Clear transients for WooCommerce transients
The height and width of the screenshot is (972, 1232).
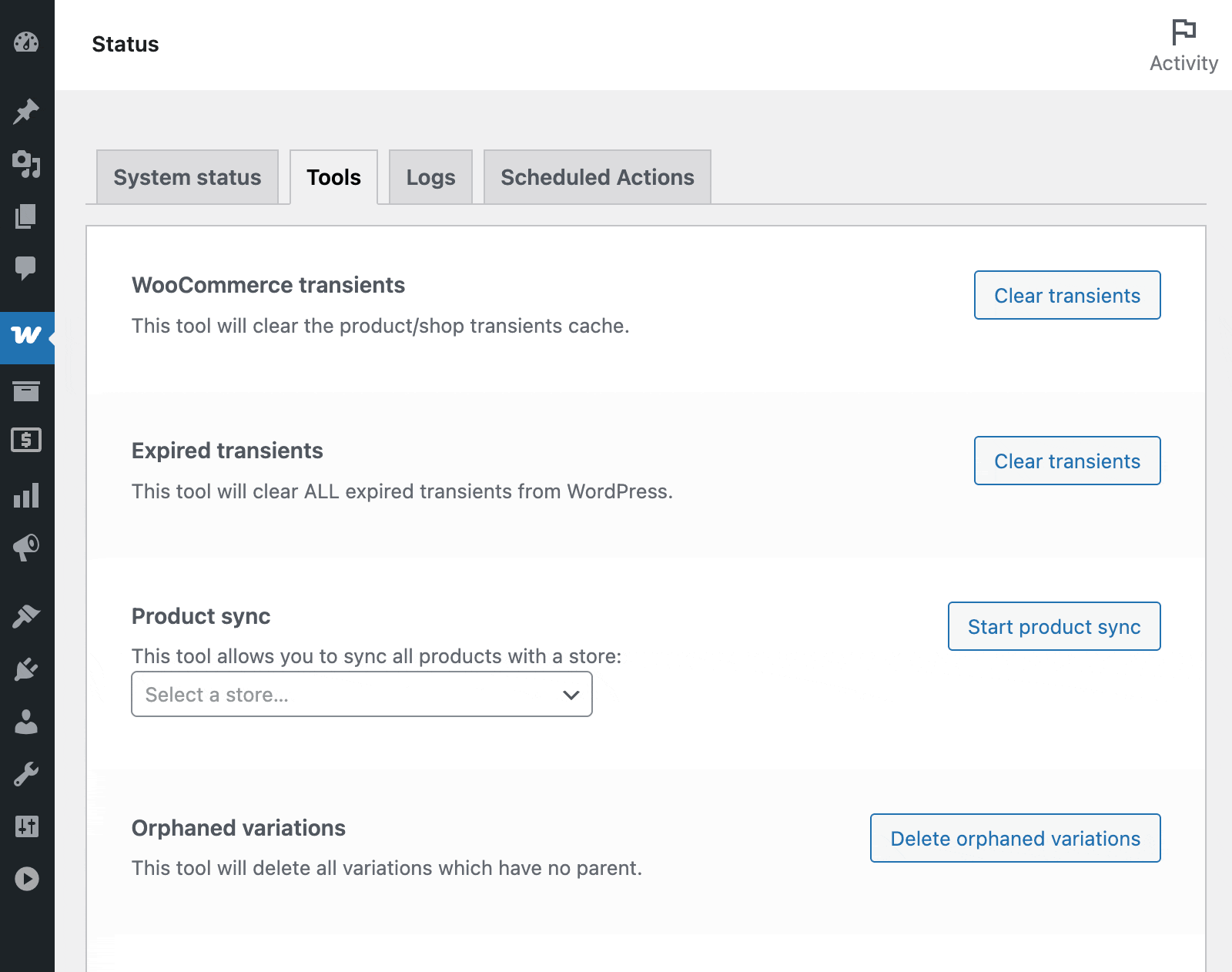[1067, 295]
